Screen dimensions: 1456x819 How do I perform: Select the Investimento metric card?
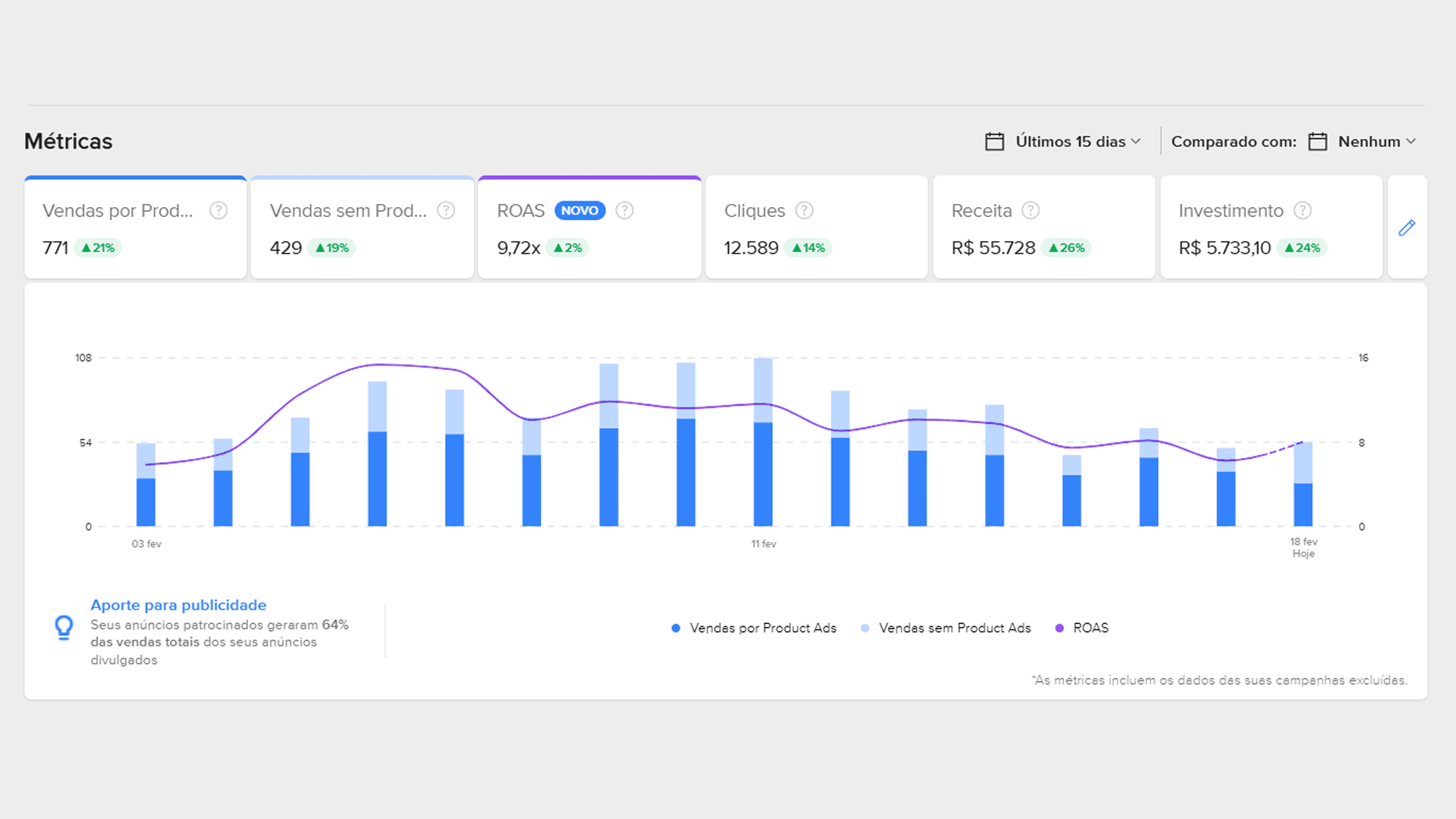pyautogui.click(x=1271, y=227)
